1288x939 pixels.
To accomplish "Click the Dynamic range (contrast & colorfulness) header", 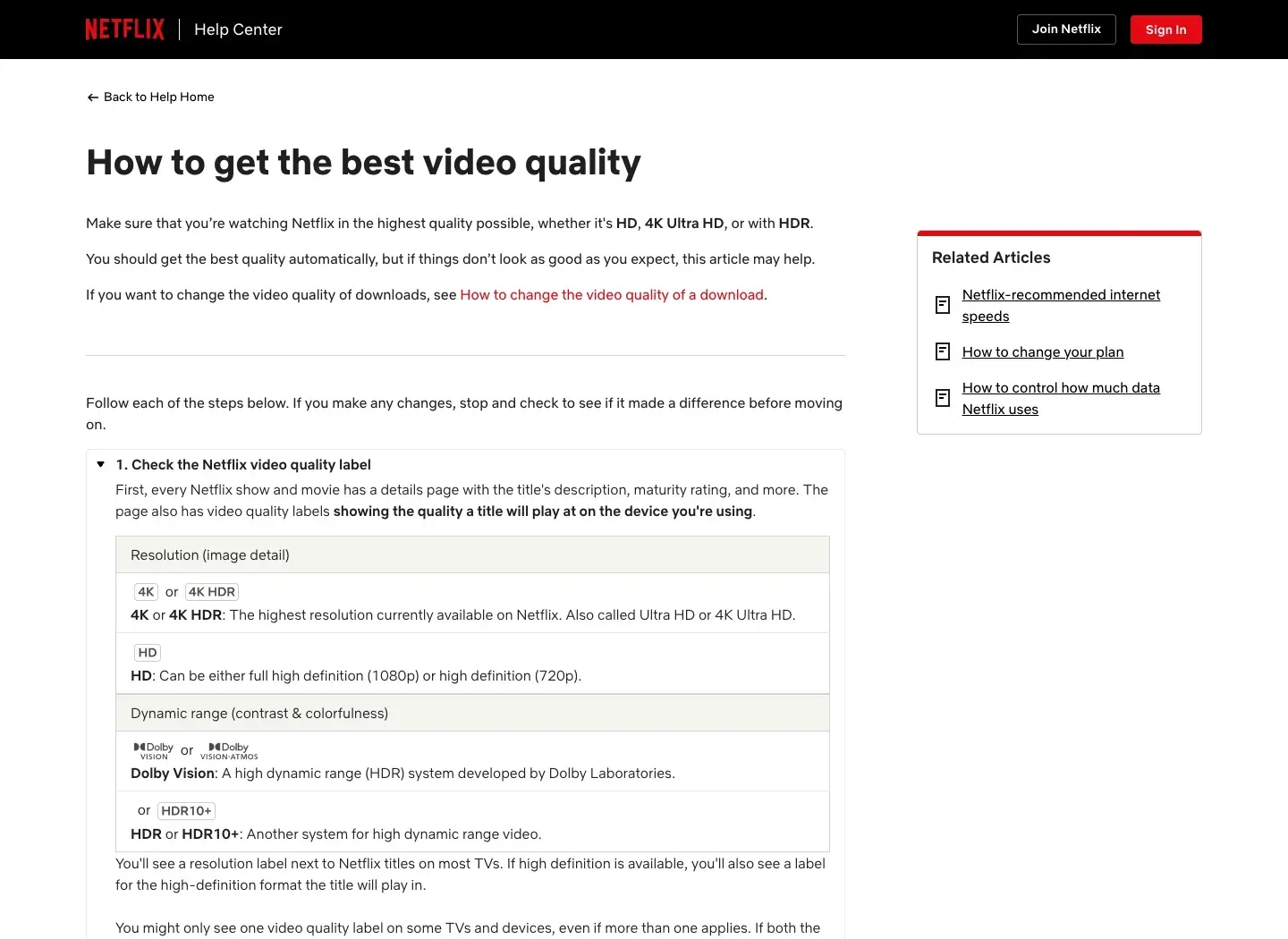I will pos(472,714).
